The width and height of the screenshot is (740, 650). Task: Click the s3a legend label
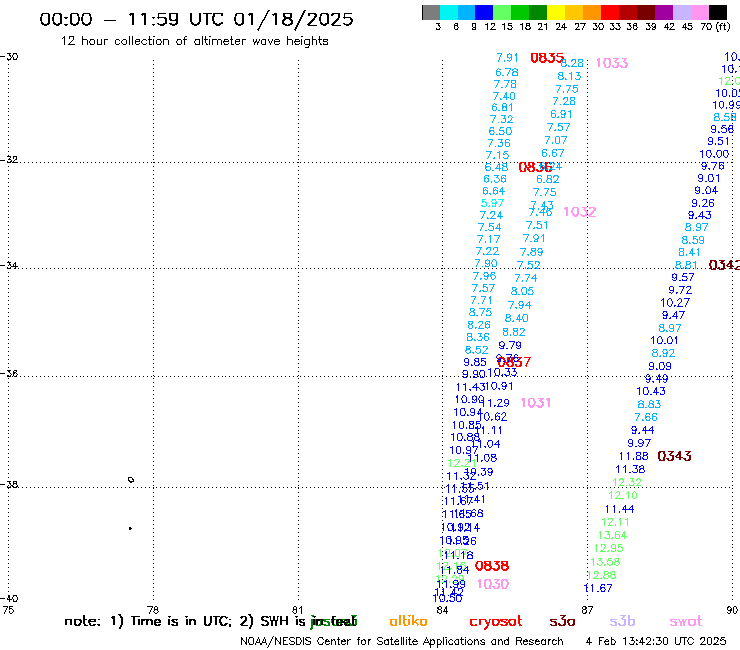point(562,622)
